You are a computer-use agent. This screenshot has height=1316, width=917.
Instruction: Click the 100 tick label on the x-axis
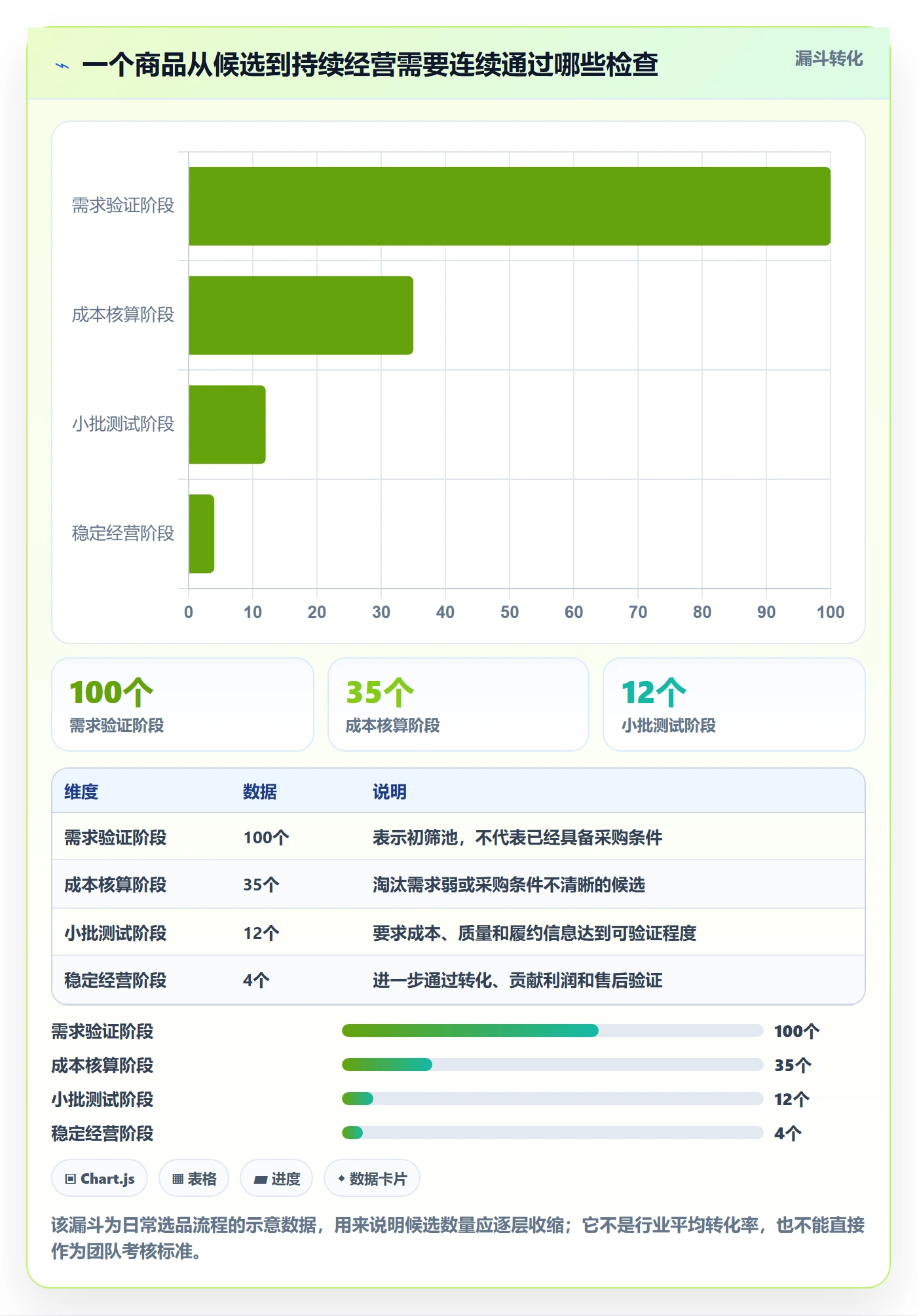(x=831, y=612)
